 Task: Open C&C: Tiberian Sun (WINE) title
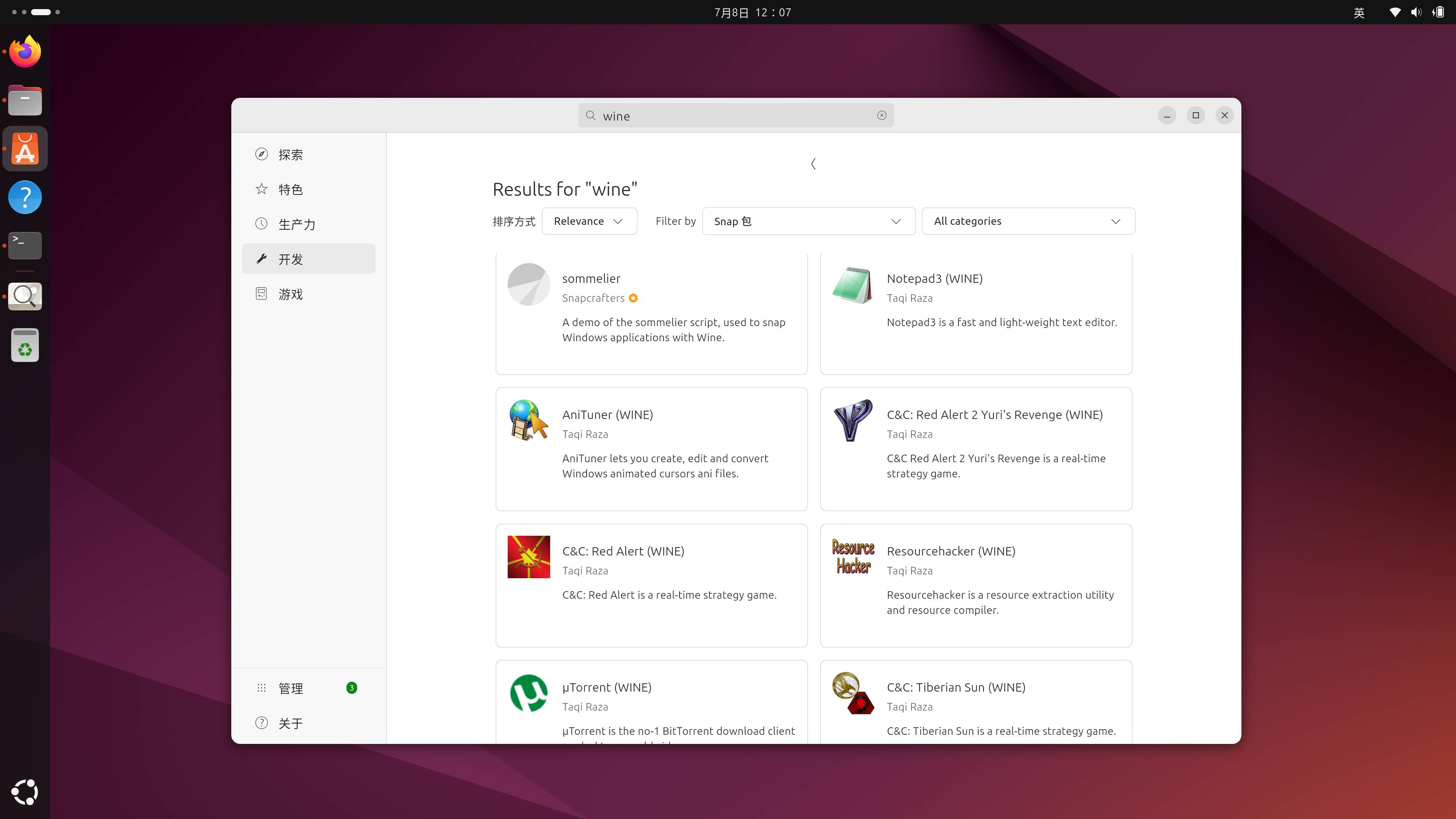coord(956,687)
